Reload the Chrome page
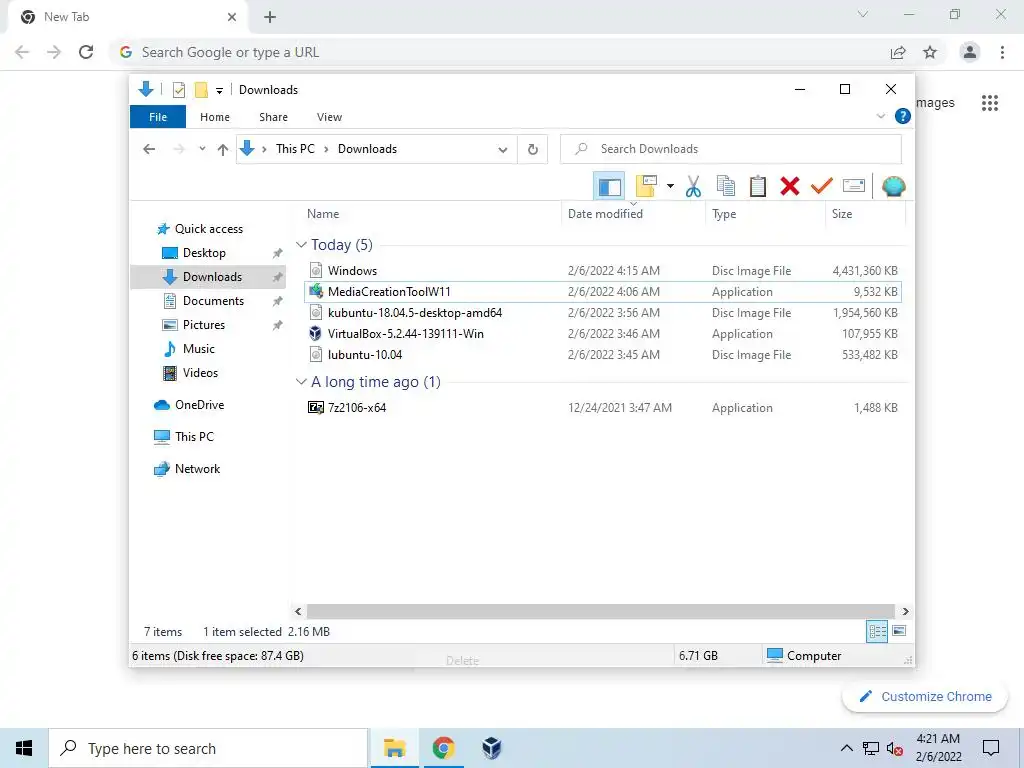Viewport: 1024px width, 768px height. [x=86, y=52]
